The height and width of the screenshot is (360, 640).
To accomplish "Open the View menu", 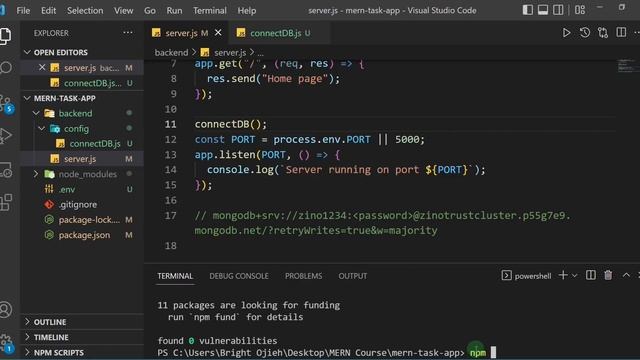I will point(123,10).
